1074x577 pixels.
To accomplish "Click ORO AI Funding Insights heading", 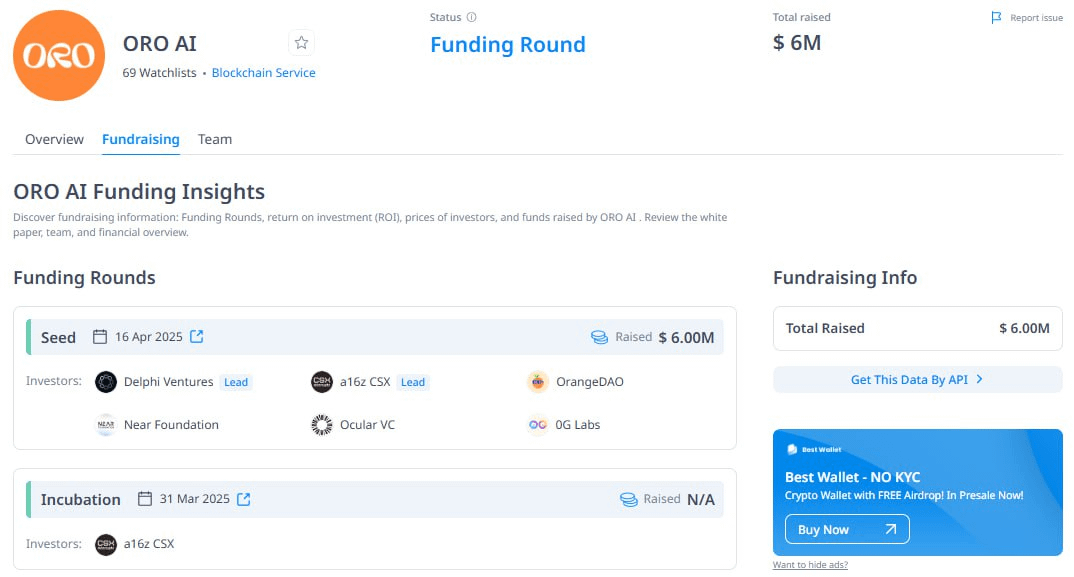I will tap(139, 192).
